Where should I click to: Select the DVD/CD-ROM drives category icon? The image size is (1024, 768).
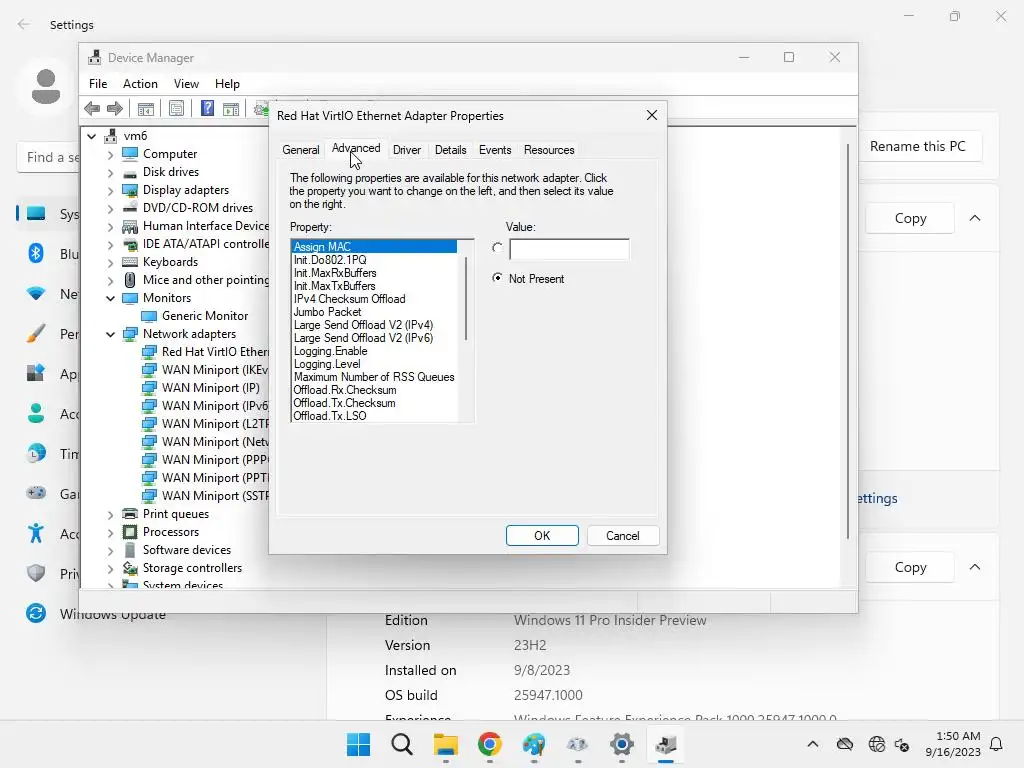[x=130, y=208]
